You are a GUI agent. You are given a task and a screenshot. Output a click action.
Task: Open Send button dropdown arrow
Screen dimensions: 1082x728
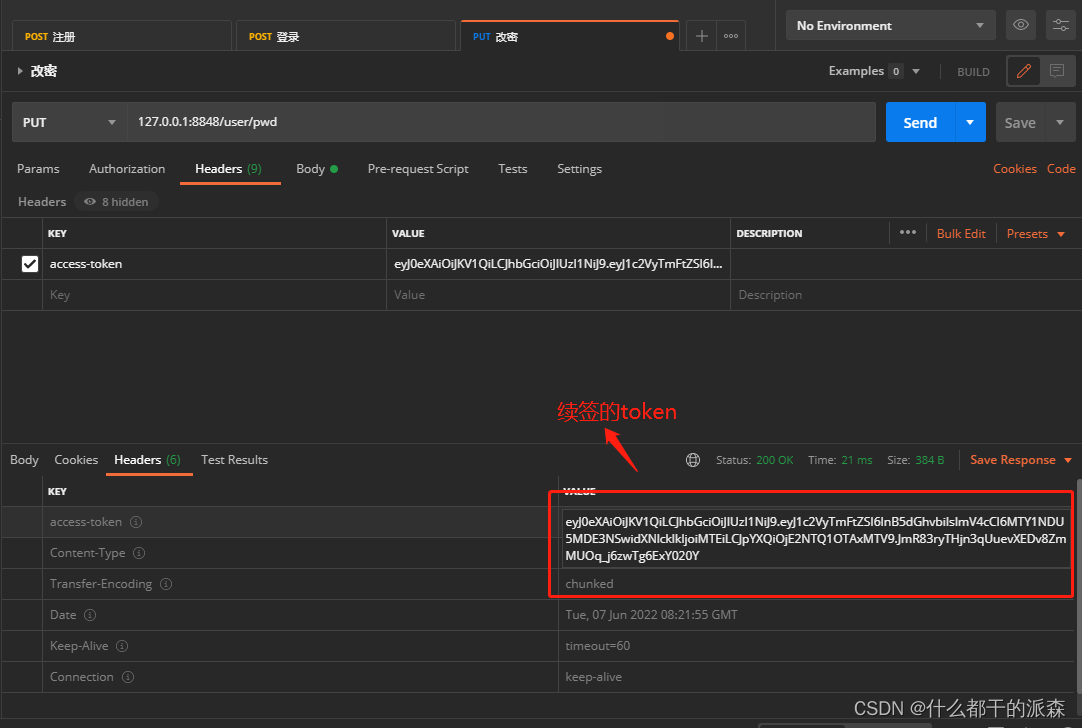point(970,122)
